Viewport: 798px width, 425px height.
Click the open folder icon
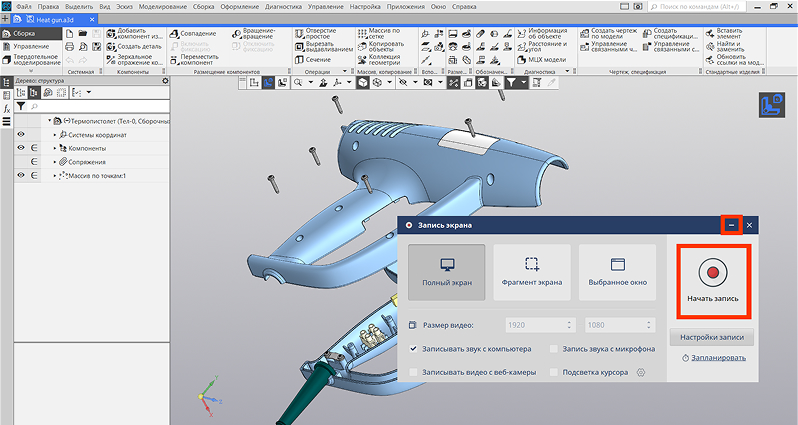coord(83,34)
